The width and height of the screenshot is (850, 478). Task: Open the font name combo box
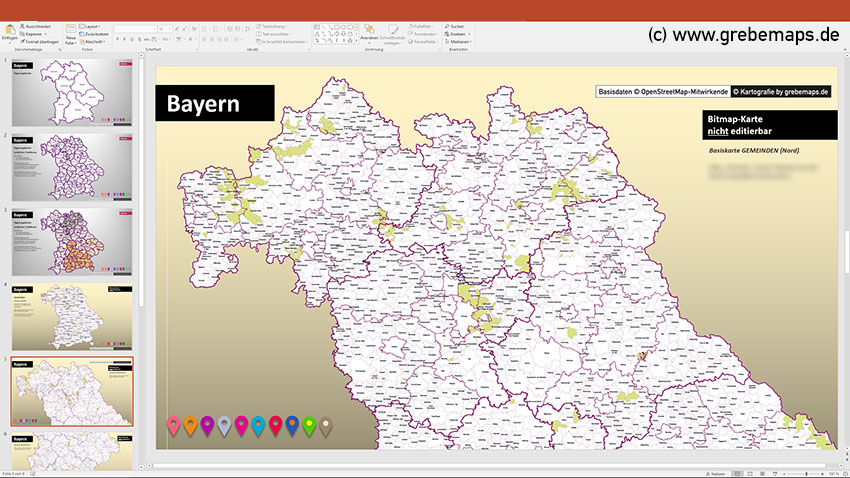point(135,30)
